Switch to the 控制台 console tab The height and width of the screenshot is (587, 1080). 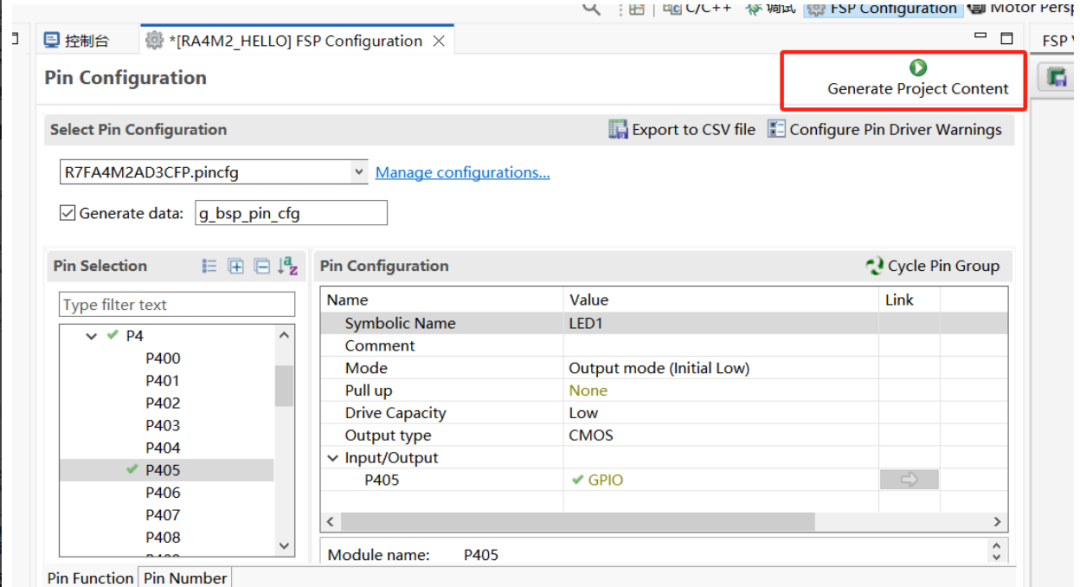click(76, 41)
